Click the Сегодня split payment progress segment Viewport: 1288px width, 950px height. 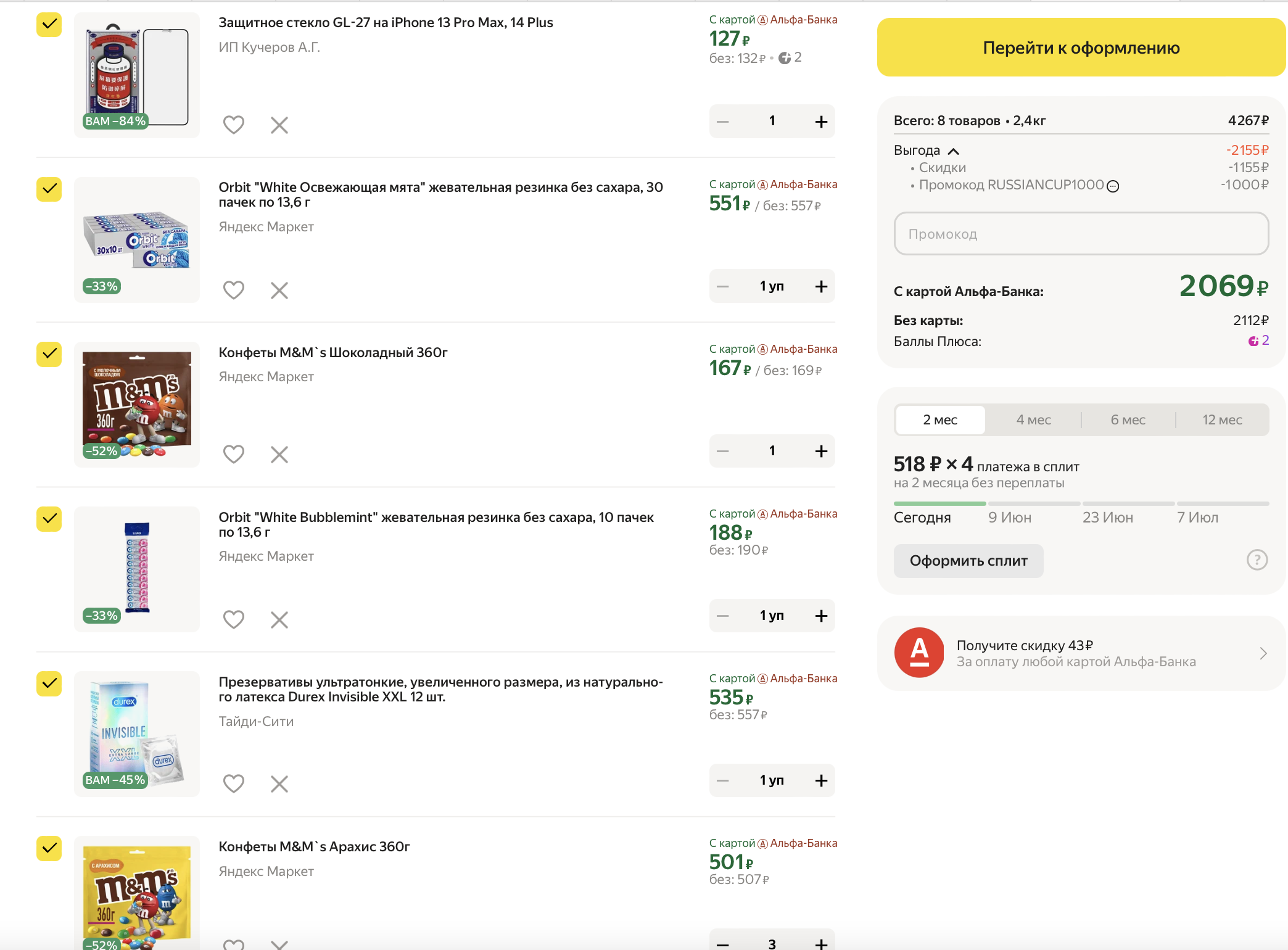click(x=939, y=504)
